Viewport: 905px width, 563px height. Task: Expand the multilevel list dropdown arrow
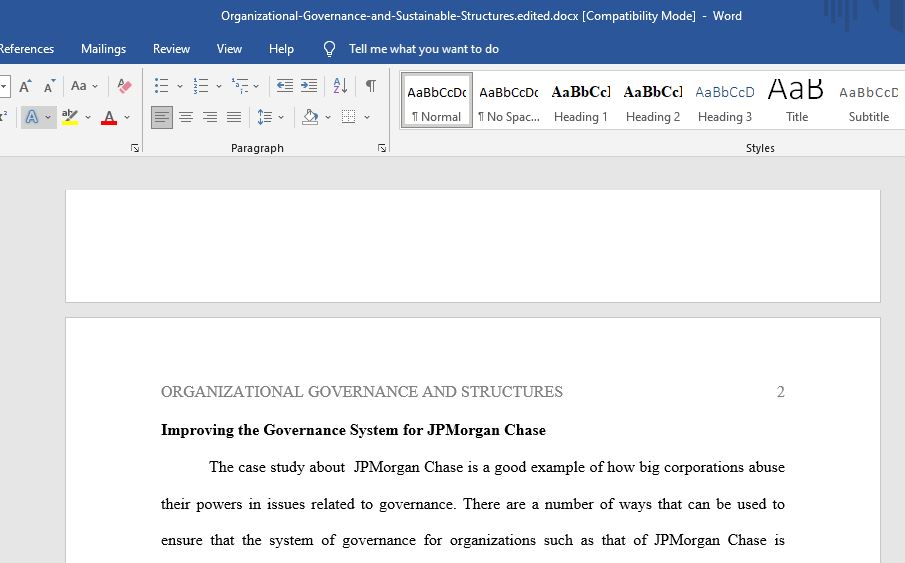256,87
